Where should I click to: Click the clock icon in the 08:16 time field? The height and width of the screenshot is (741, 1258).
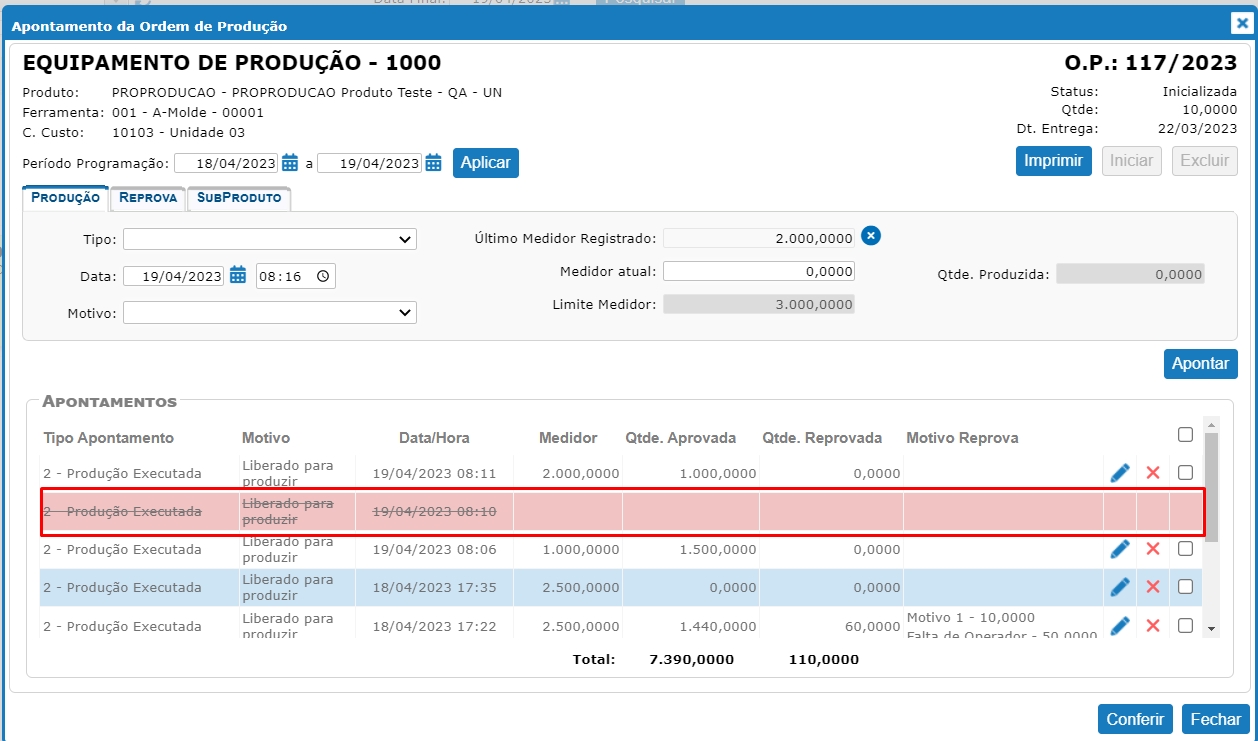(x=322, y=276)
